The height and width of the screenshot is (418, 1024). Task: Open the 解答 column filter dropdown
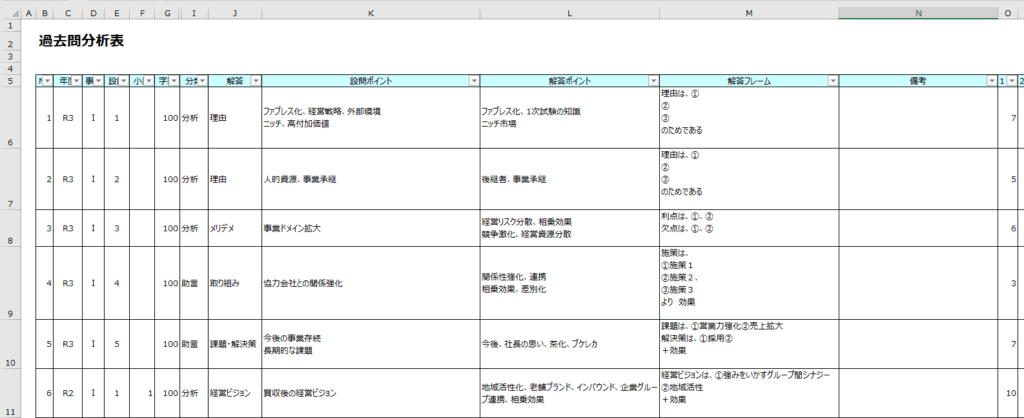255,80
